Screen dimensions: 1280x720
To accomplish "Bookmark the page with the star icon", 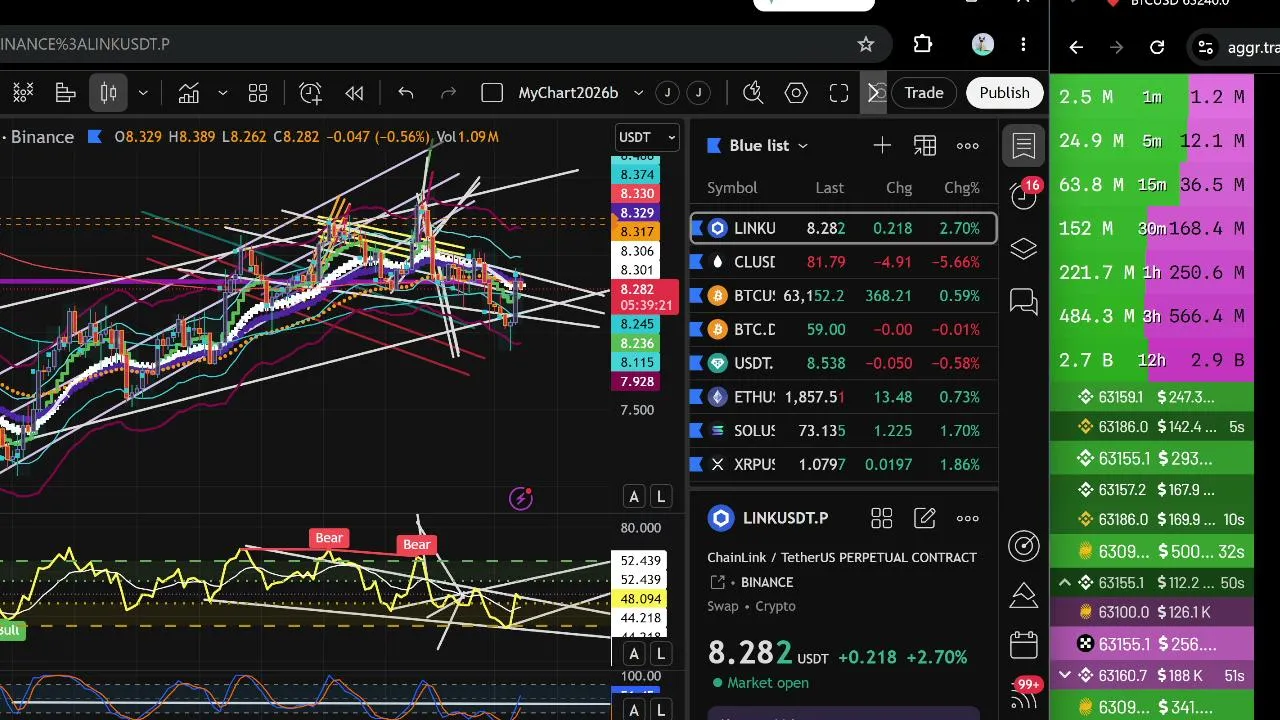I will [x=866, y=44].
